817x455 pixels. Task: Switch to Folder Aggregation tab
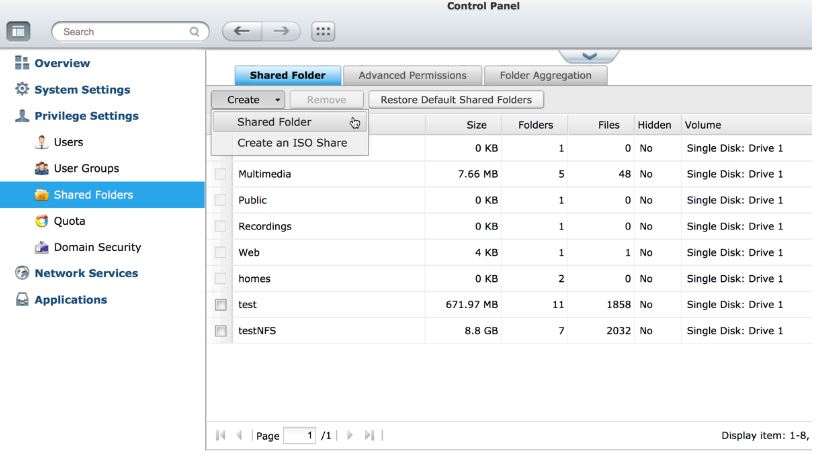[546, 75]
